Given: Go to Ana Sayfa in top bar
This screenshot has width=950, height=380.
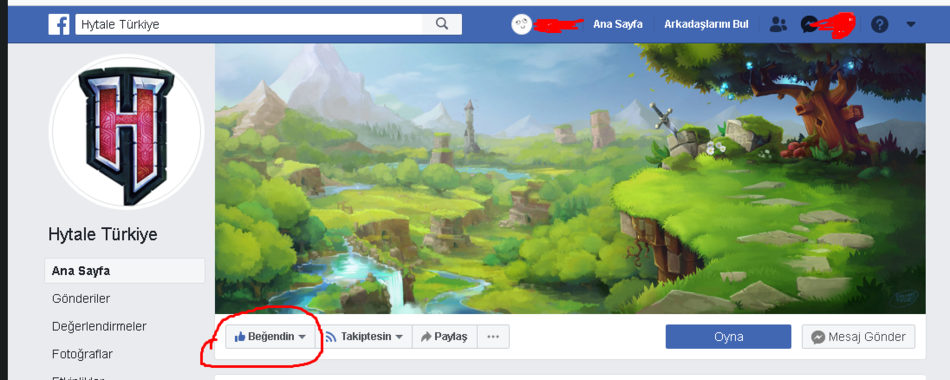Looking at the screenshot, I should coord(617,24).
